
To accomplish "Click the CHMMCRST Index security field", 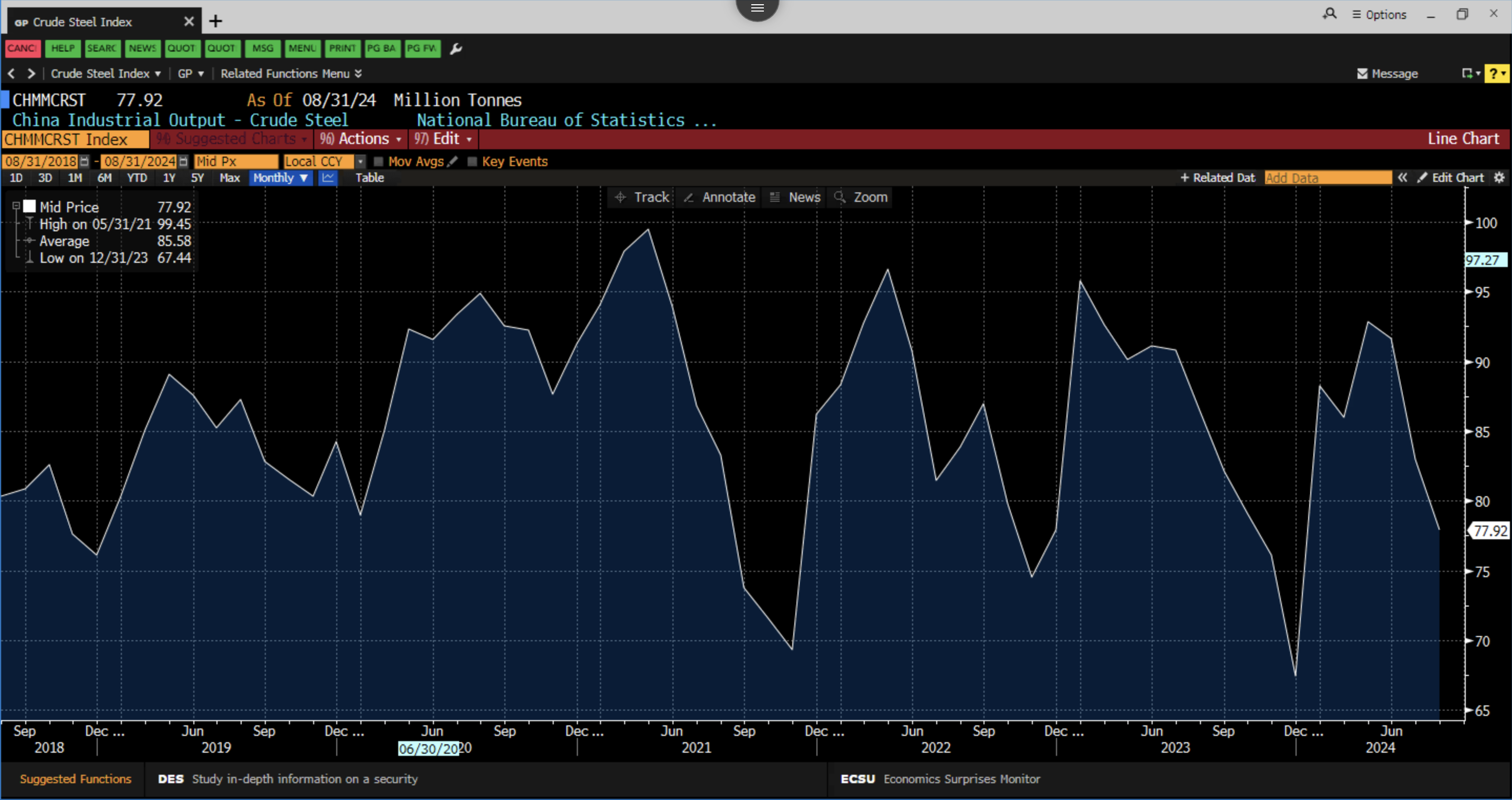I will (75, 139).
